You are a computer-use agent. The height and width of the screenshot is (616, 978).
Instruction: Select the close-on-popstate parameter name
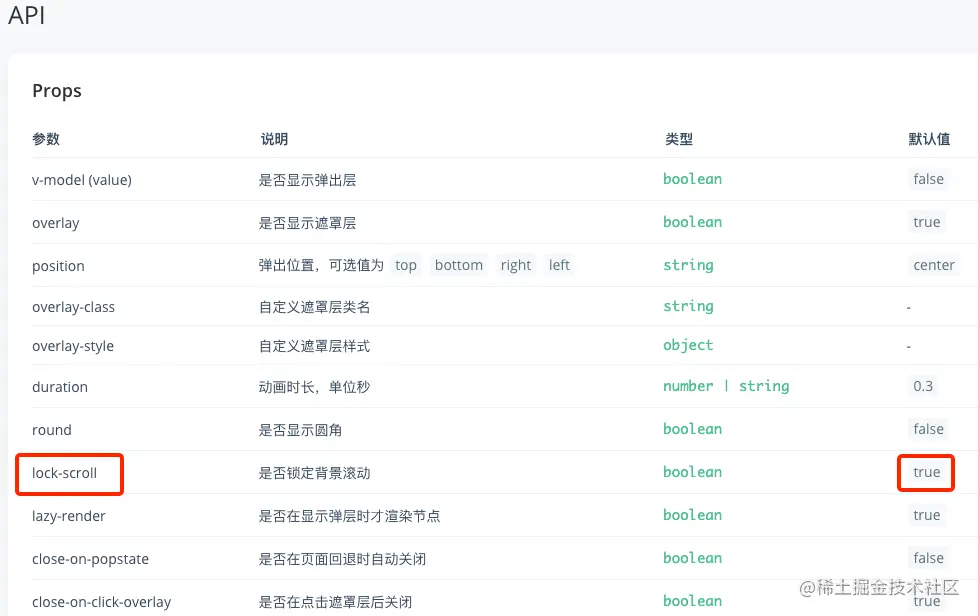click(90, 559)
